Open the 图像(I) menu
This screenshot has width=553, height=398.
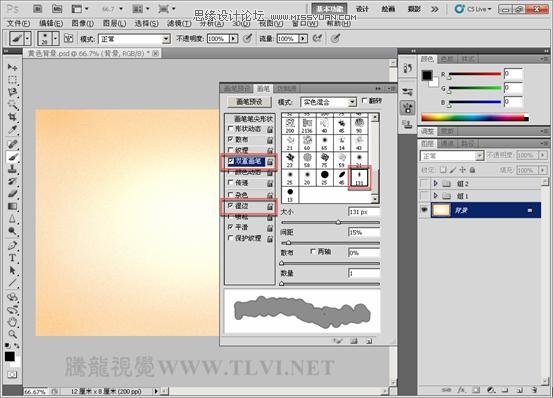tap(83, 23)
